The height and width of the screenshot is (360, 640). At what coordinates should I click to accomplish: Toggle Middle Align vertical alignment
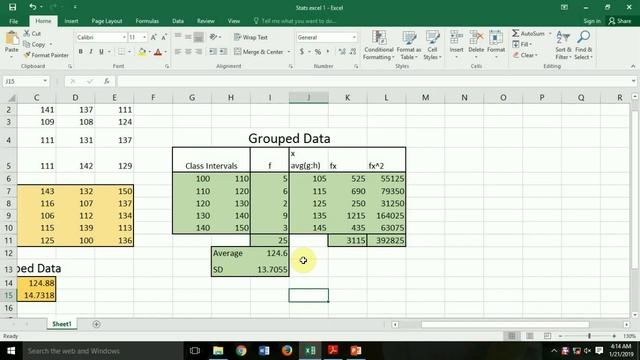(188, 37)
